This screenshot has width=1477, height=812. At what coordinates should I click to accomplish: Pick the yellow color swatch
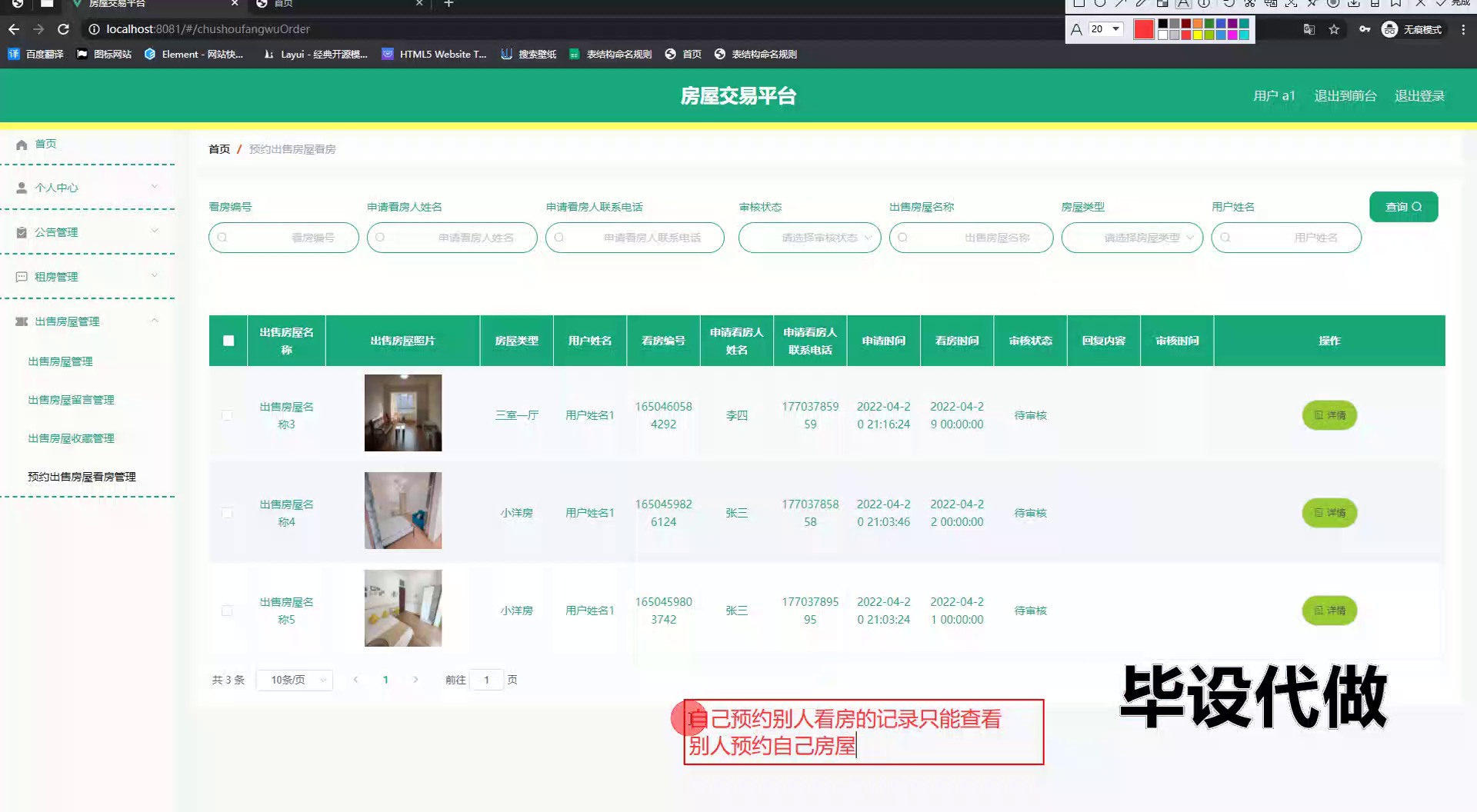coord(1198,35)
